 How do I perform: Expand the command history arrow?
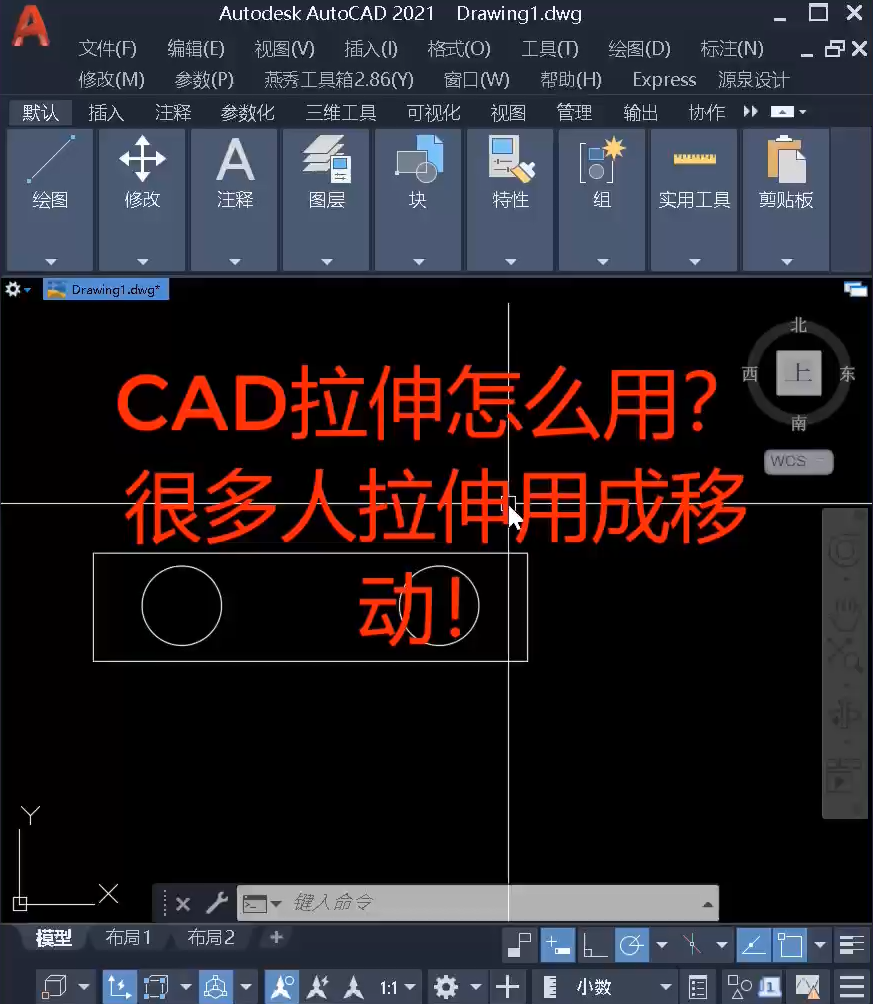point(707,904)
